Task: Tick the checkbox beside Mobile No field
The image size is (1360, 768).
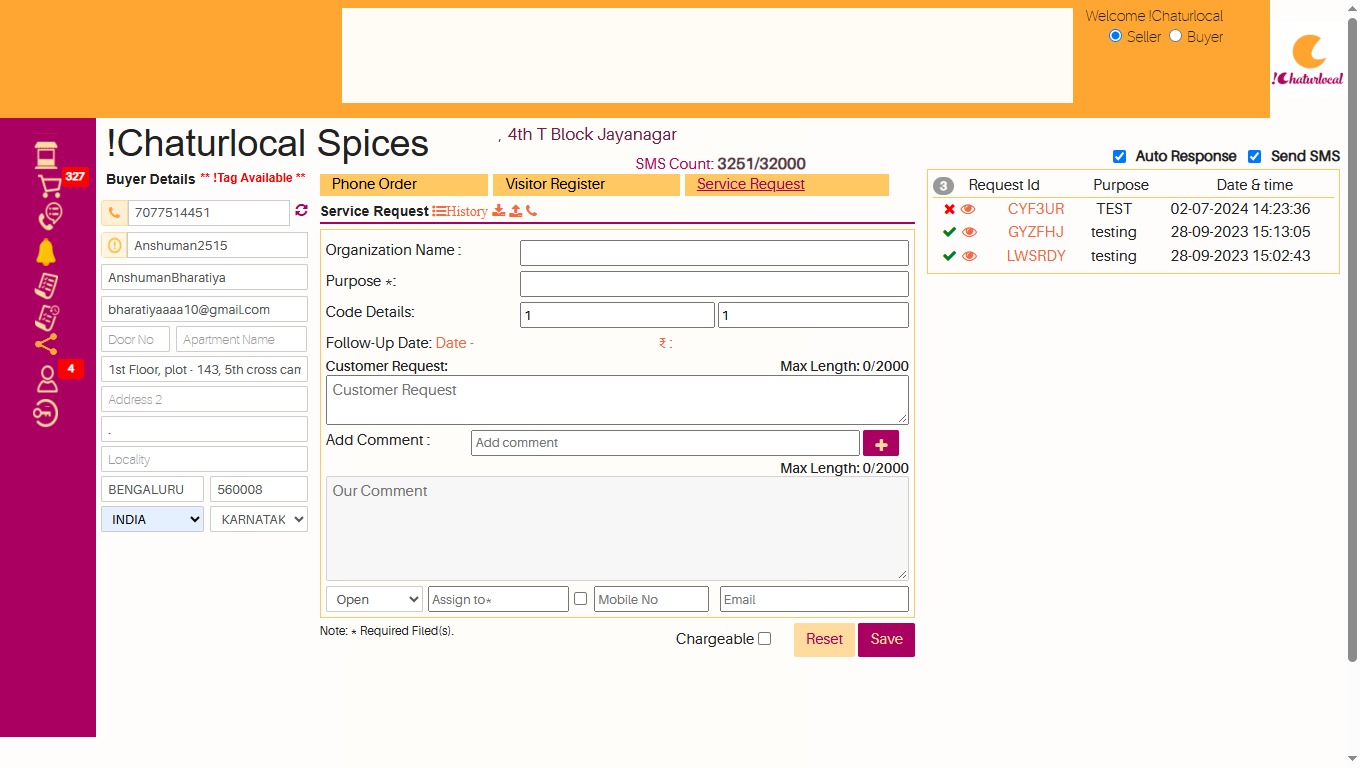Action: pos(580,598)
